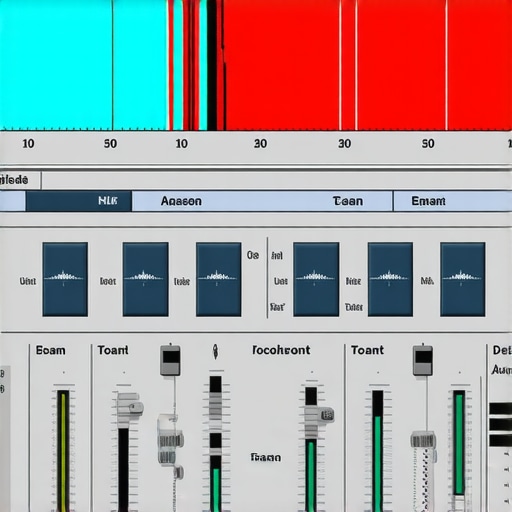The height and width of the screenshot is (512, 512).
Task: Open the 'Tɛan' tab
Action: pyautogui.click(x=348, y=201)
